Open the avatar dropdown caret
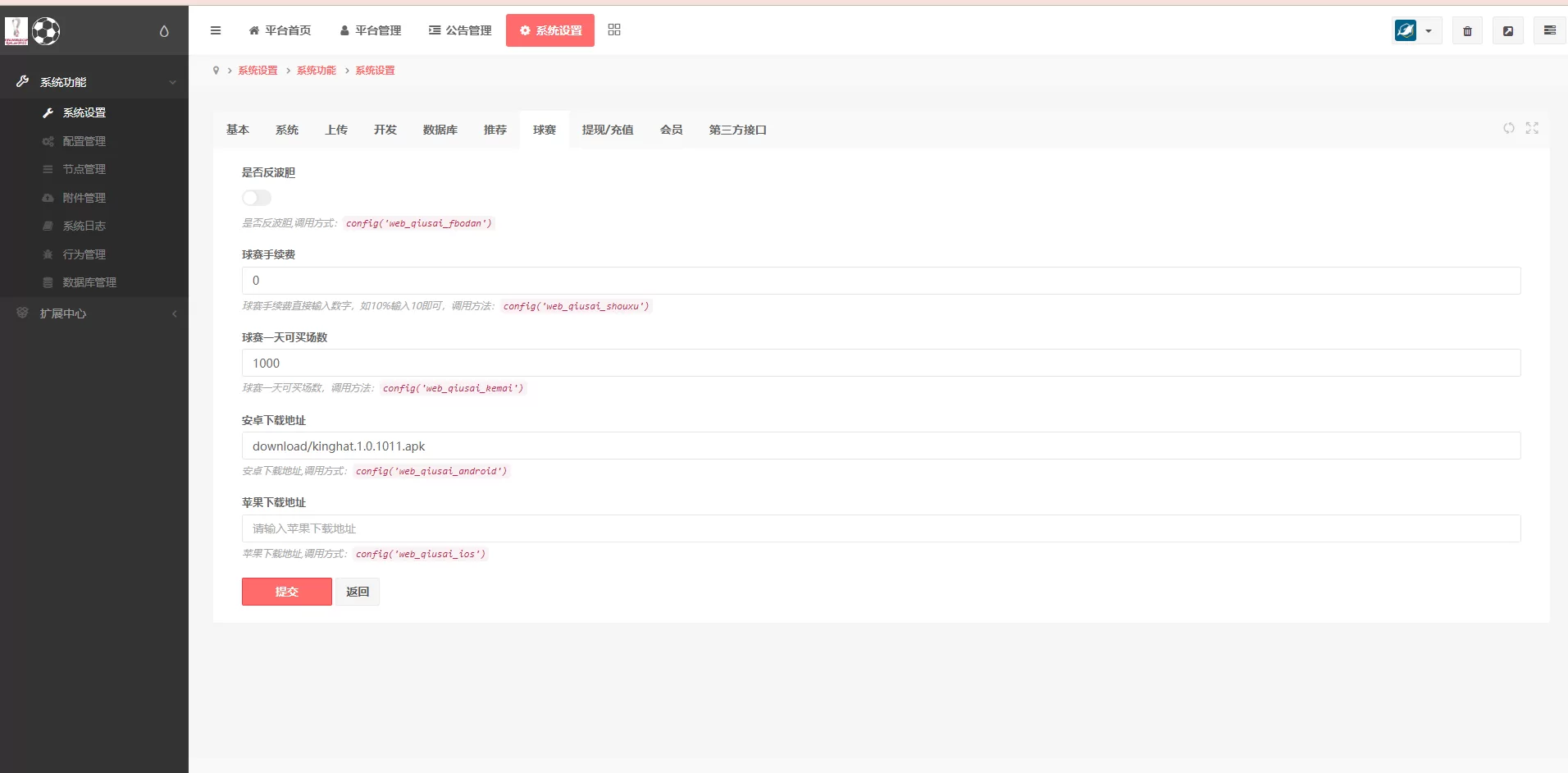This screenshot has height=773, width=1568. point(1429,31)
